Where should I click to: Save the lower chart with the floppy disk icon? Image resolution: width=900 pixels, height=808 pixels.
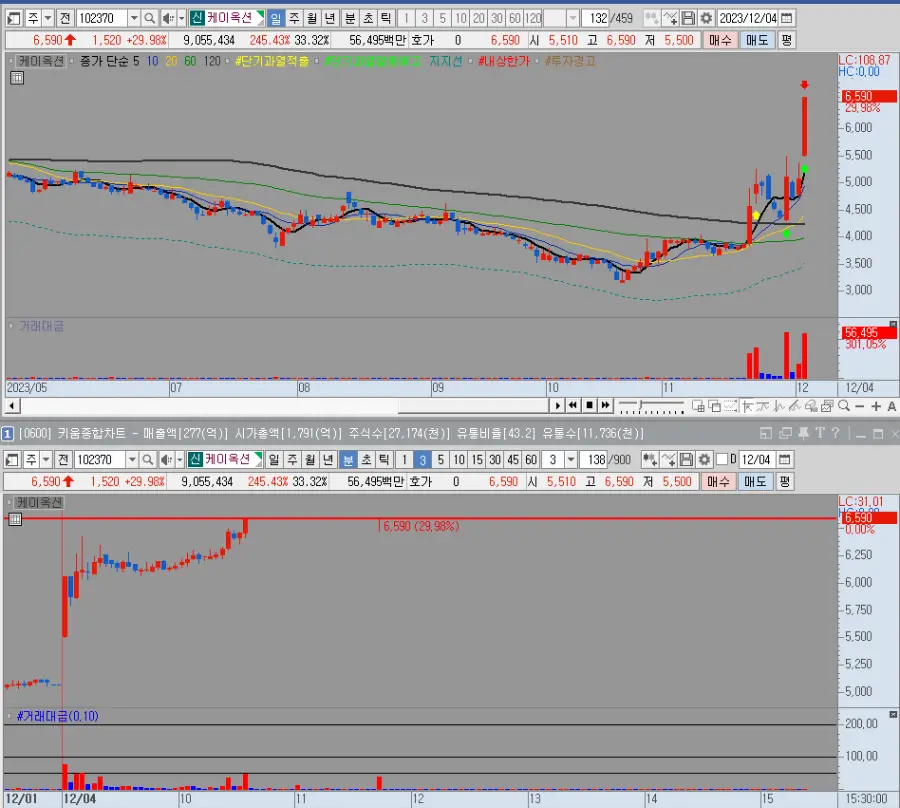[x=686, y=460]
